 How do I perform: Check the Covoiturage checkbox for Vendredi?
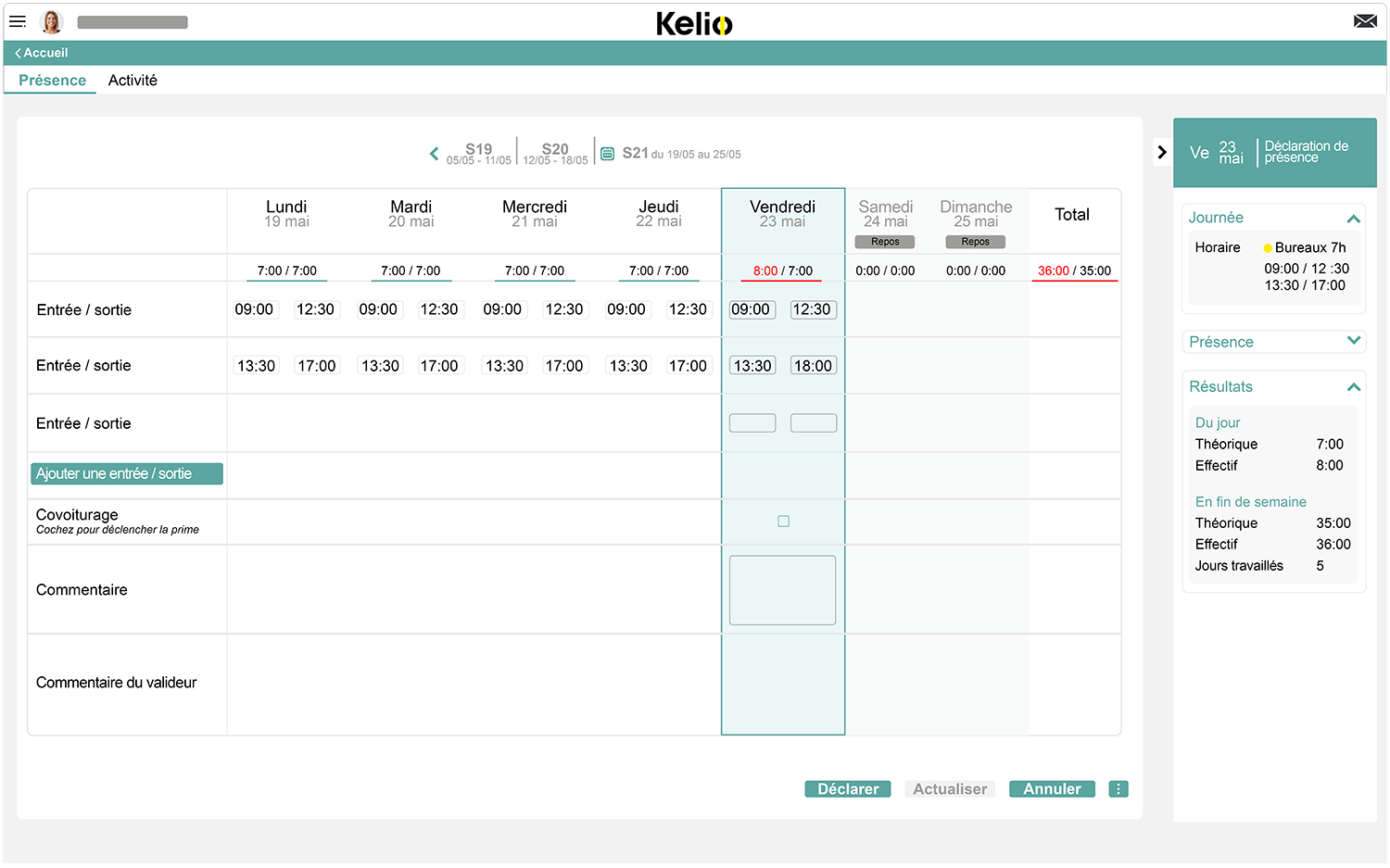coord(783,521)
